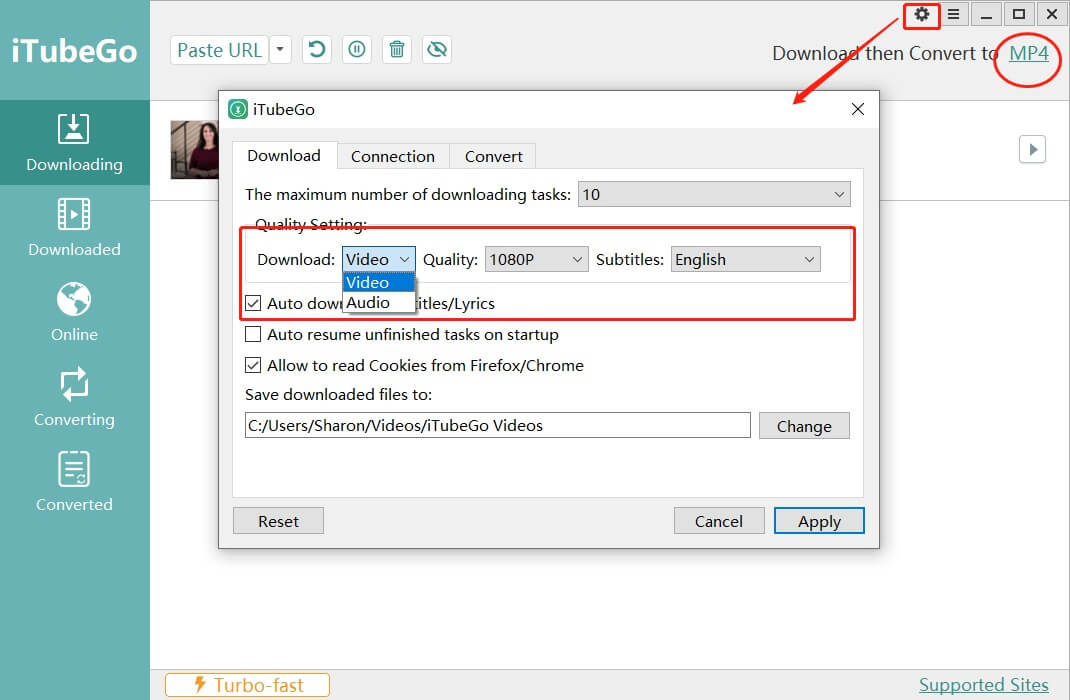Open the Subtitles English dropdown
This screenshot has width=1070, height=700.
coord(745,259)
